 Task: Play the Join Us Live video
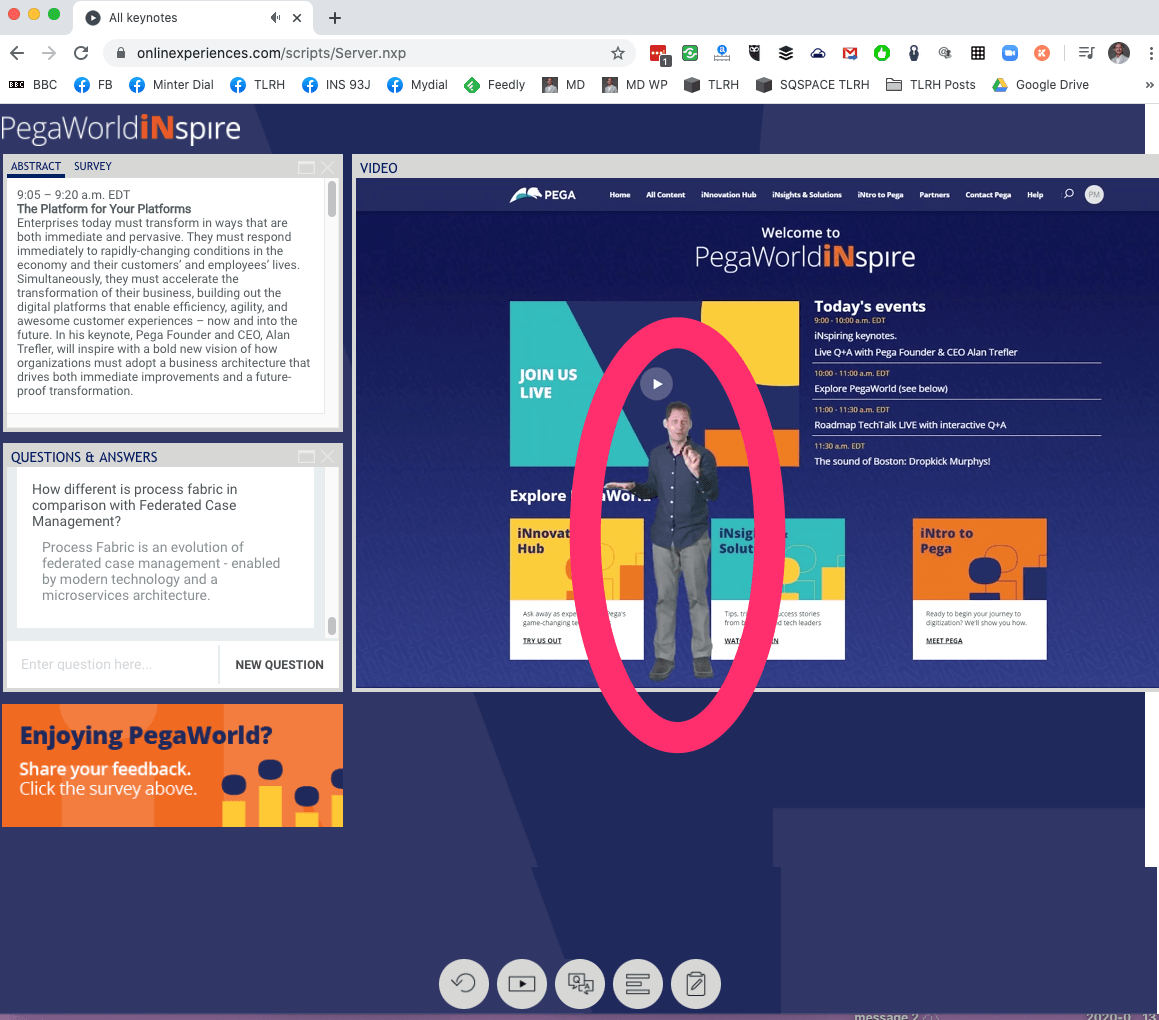click(x=656, y=384)
